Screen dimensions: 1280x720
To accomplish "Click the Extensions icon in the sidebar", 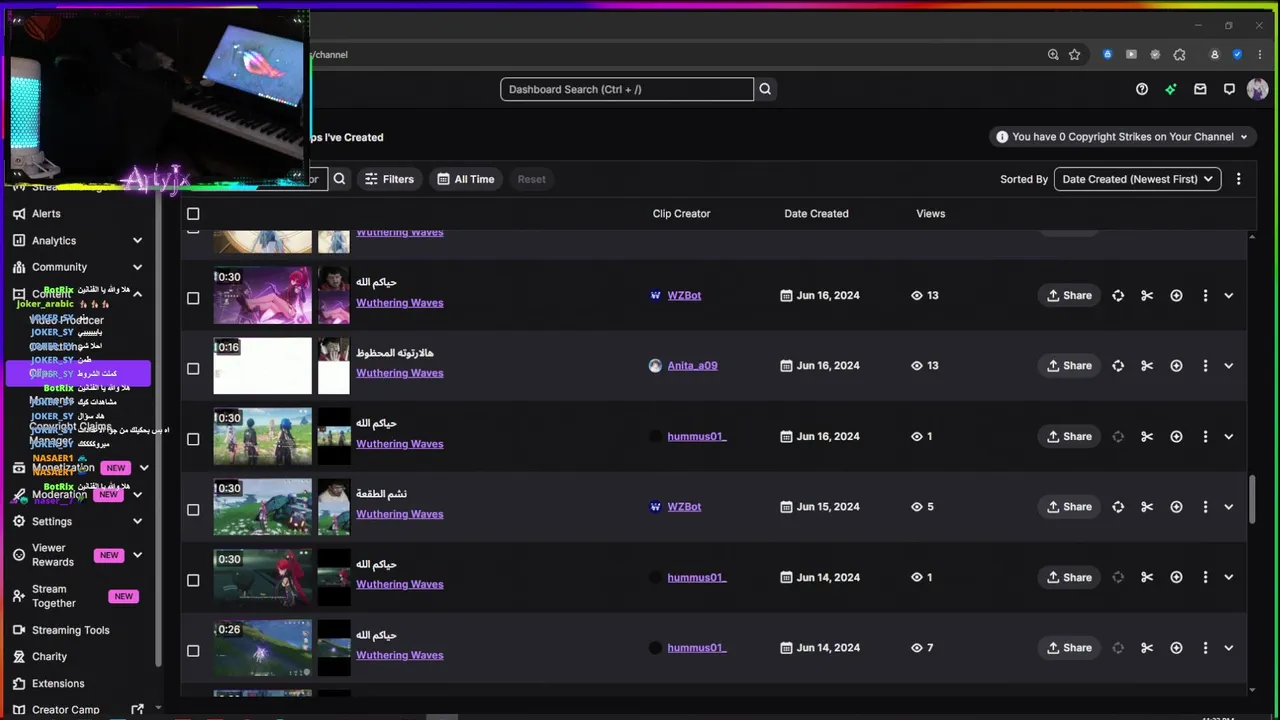I will [18, 684].
